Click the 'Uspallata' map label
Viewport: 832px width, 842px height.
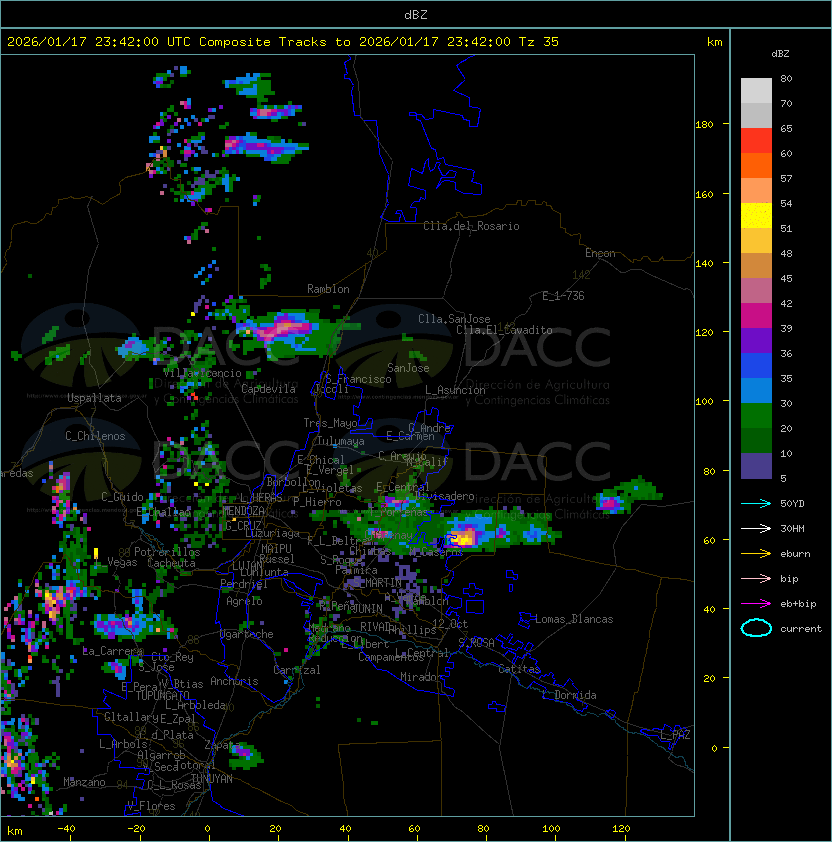tap(94, 398)
